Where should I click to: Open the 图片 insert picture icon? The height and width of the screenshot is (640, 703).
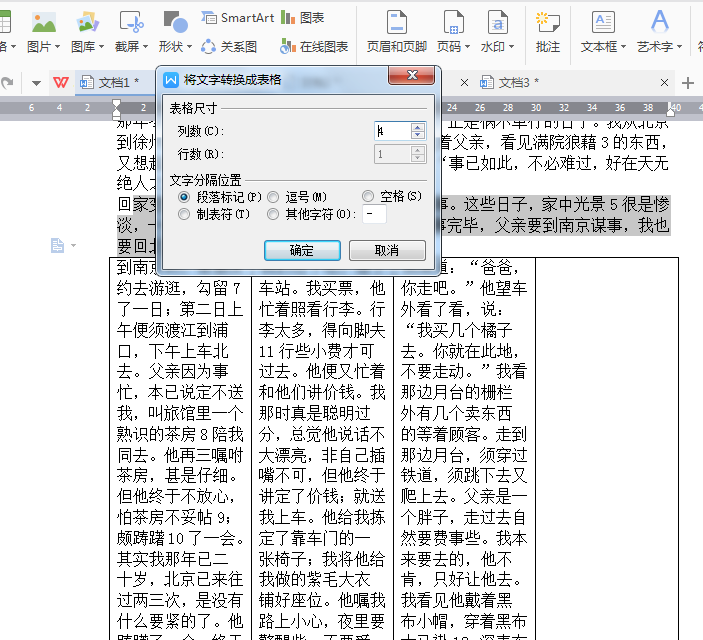click(x=44, y=22)
